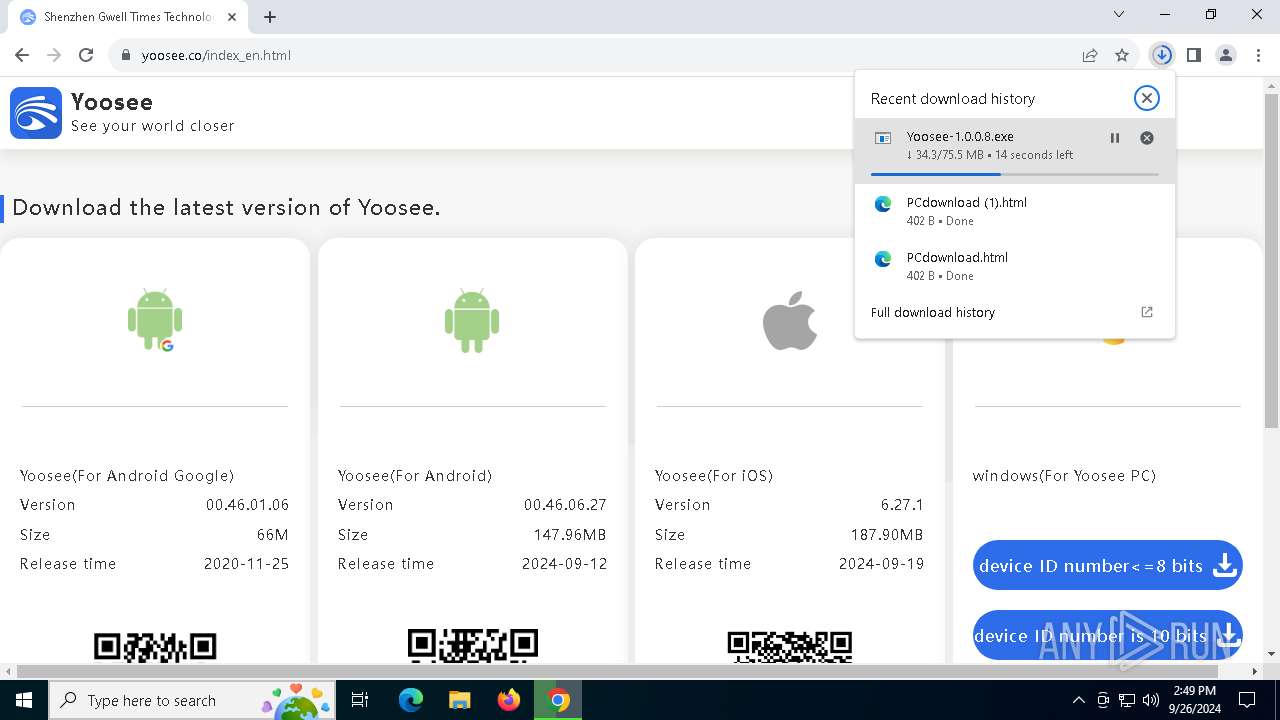Click QR code for Yoosee iOS
Screen dimensions: 1280x720
790,646
